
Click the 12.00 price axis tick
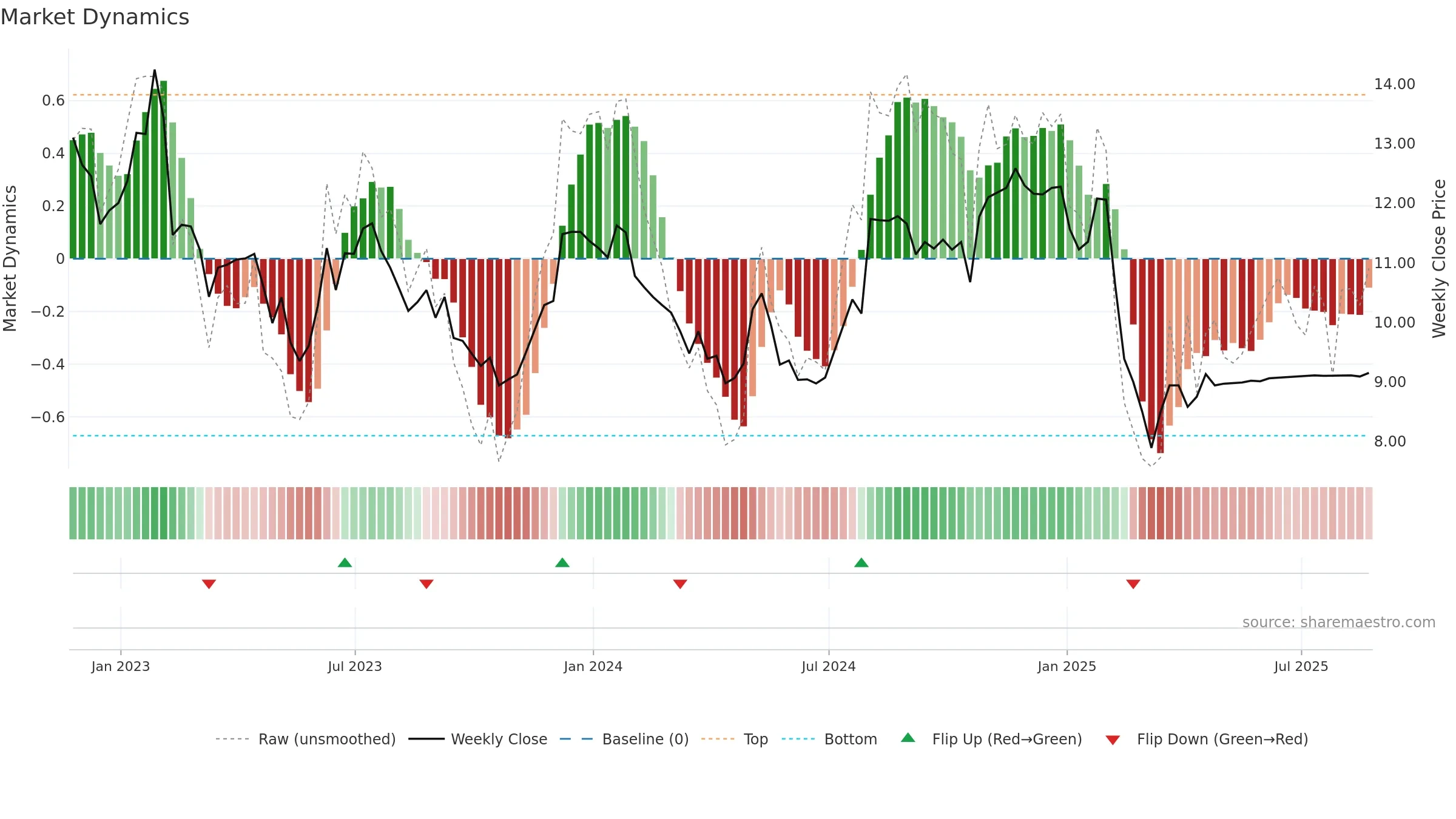(1395, 203)
